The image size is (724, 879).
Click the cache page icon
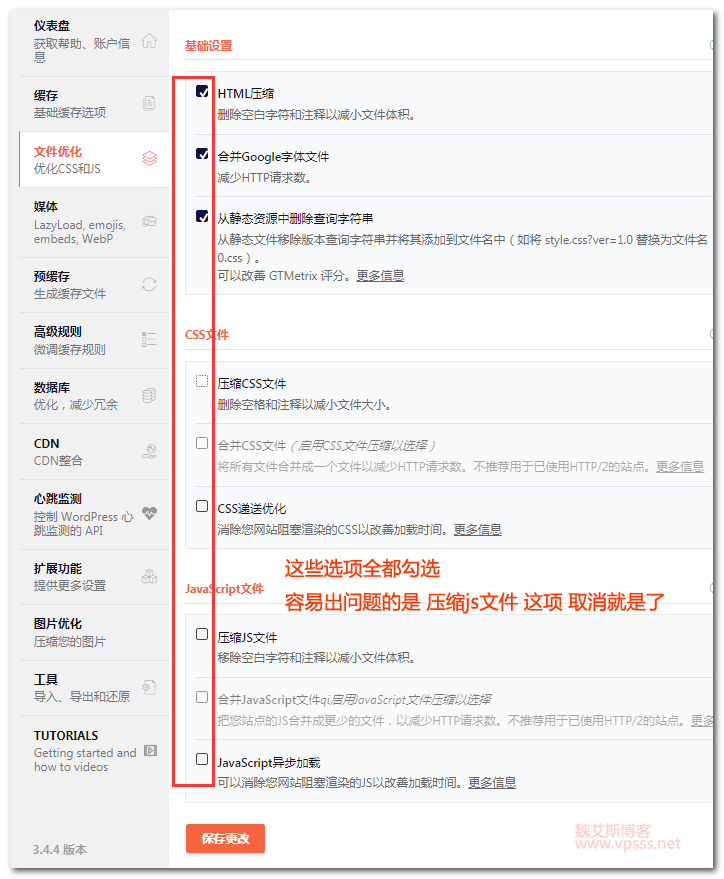tap(149, 103)
